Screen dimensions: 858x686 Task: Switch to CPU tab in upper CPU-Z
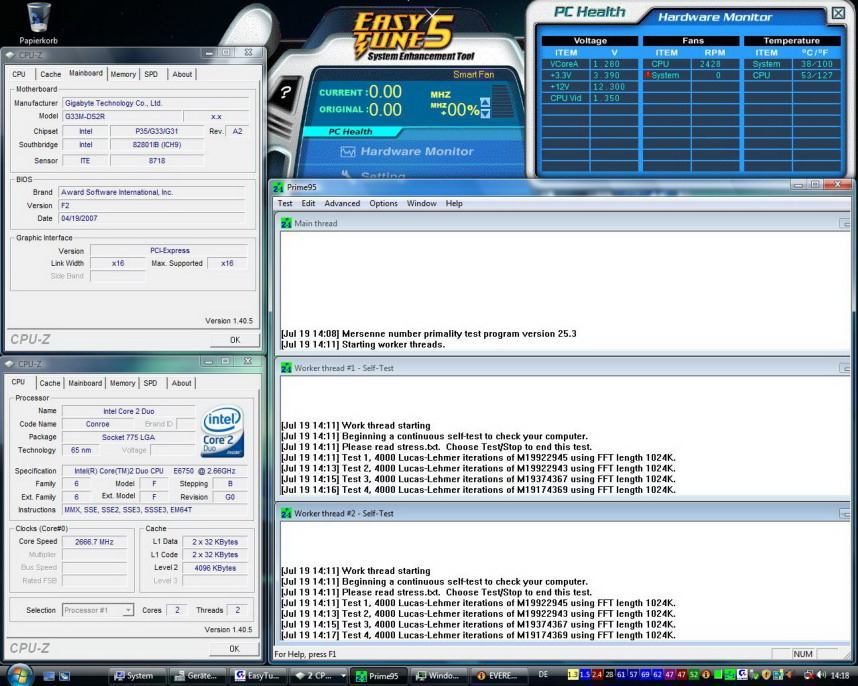pos(19,74)
